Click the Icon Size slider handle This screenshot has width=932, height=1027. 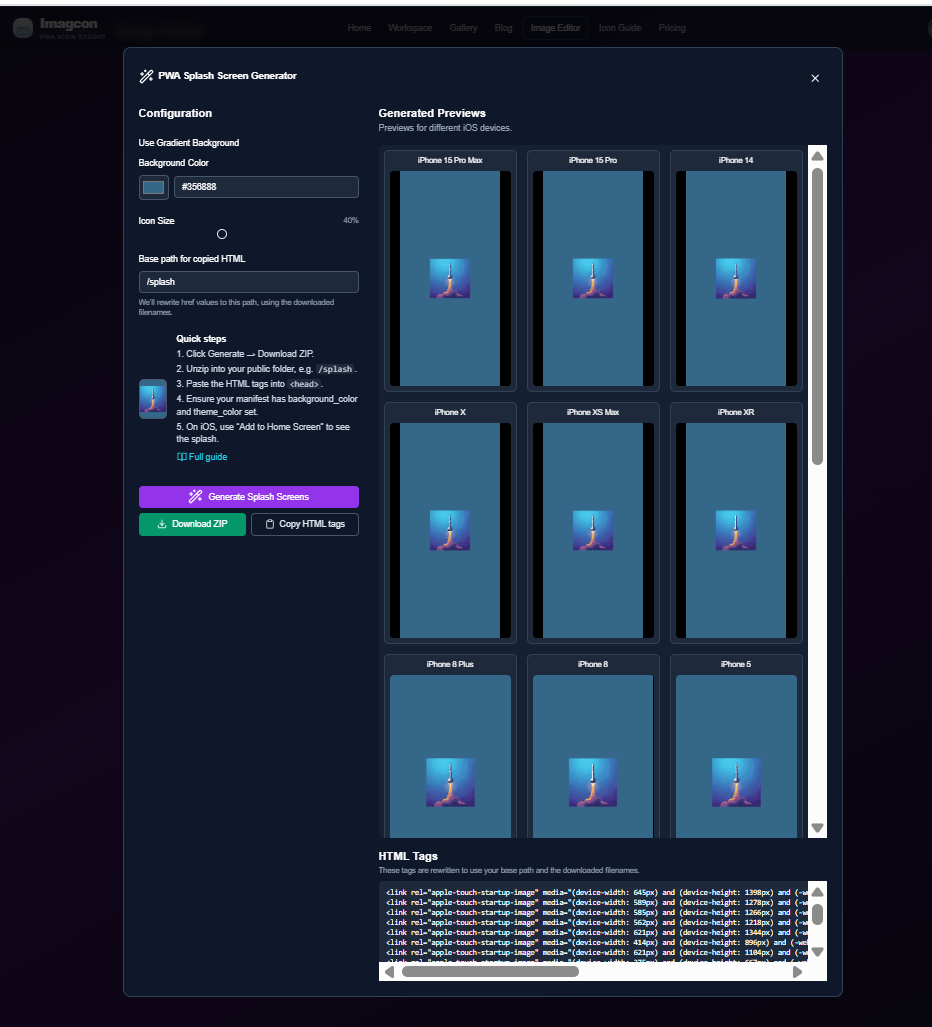coord(222,233)
